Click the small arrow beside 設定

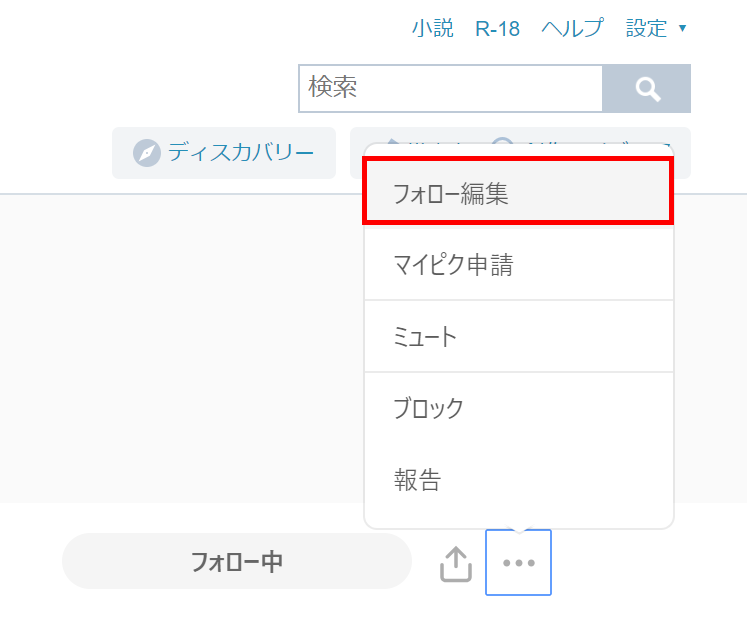coord(682,28)
